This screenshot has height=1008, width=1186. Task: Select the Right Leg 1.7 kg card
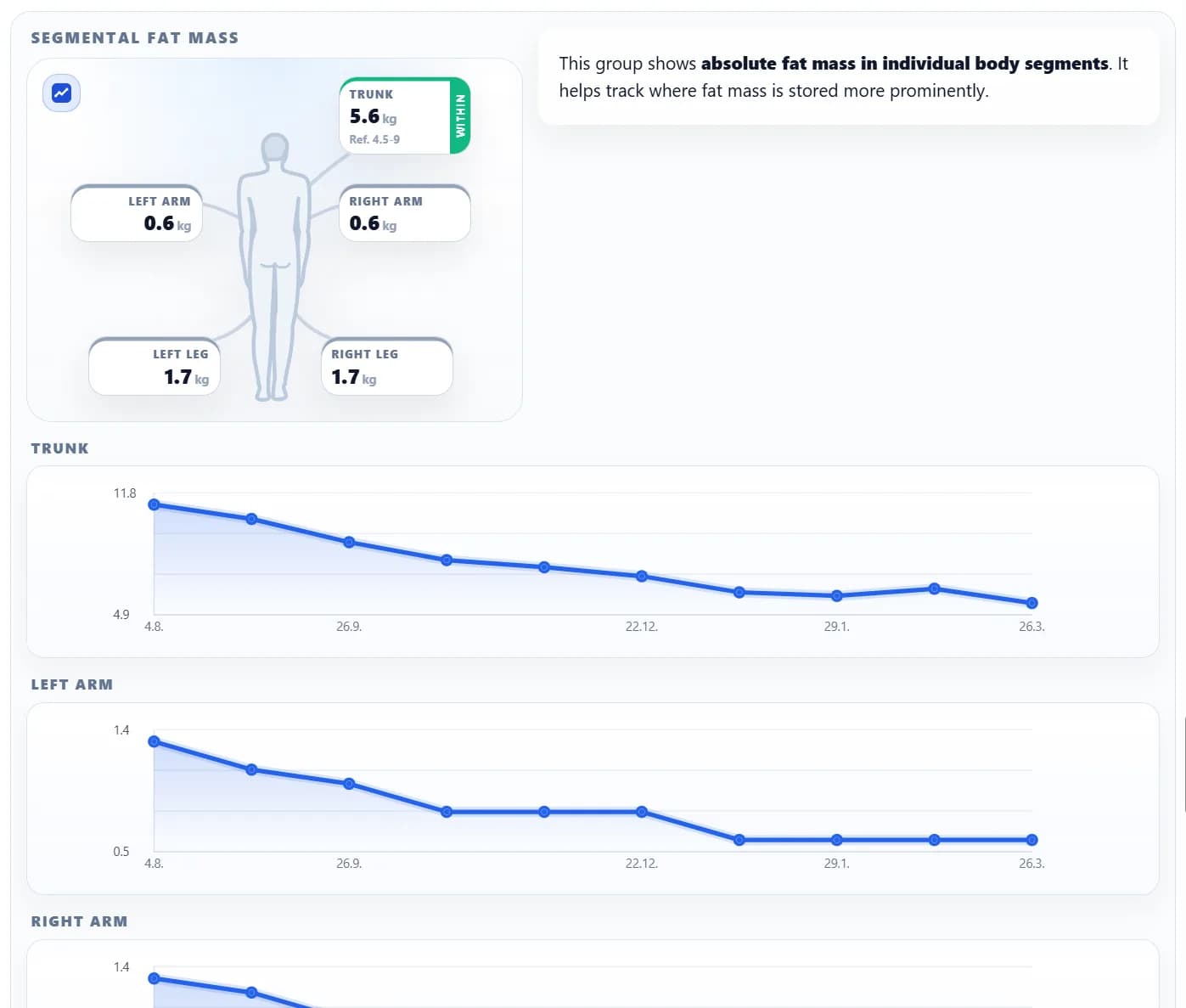pos(386,367)
